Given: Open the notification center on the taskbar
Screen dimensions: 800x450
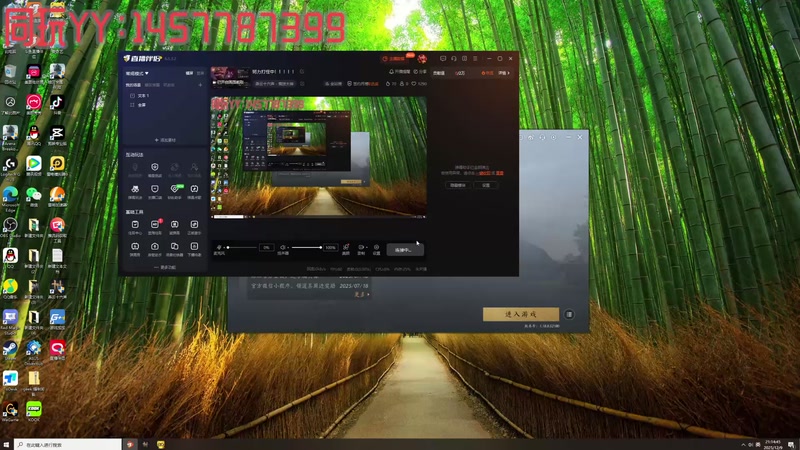Looking at the screenshot, I should (x=791, y=444).
